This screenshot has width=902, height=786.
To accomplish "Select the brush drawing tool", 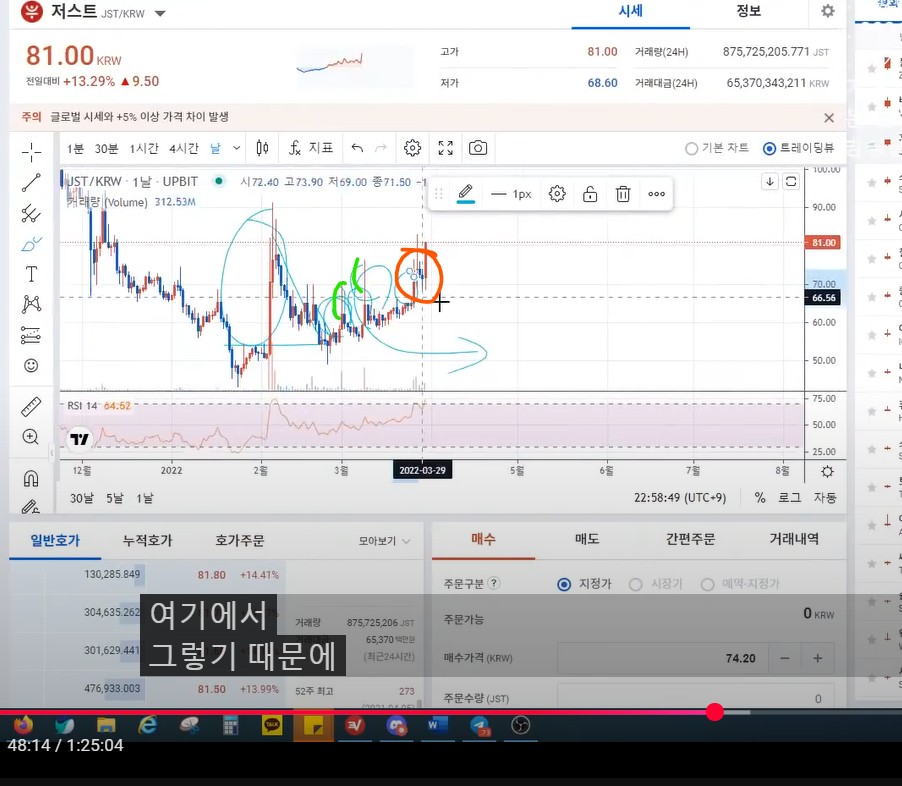I will 31,244.
